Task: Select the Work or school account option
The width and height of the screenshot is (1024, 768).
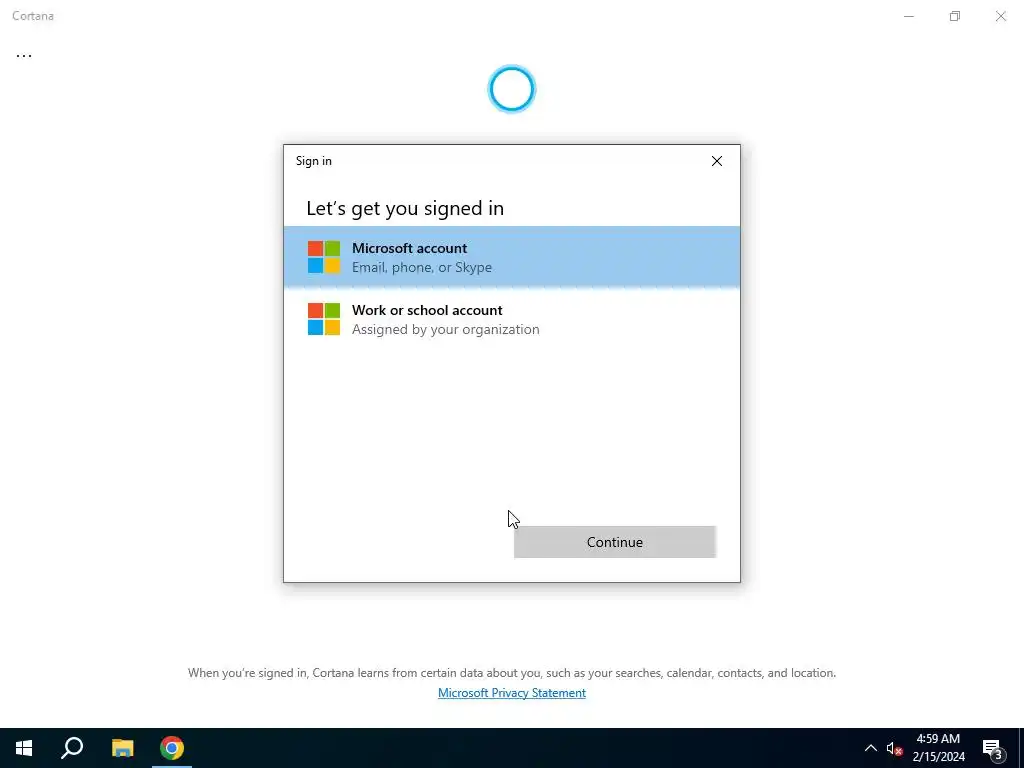Action: pos(511,319)
